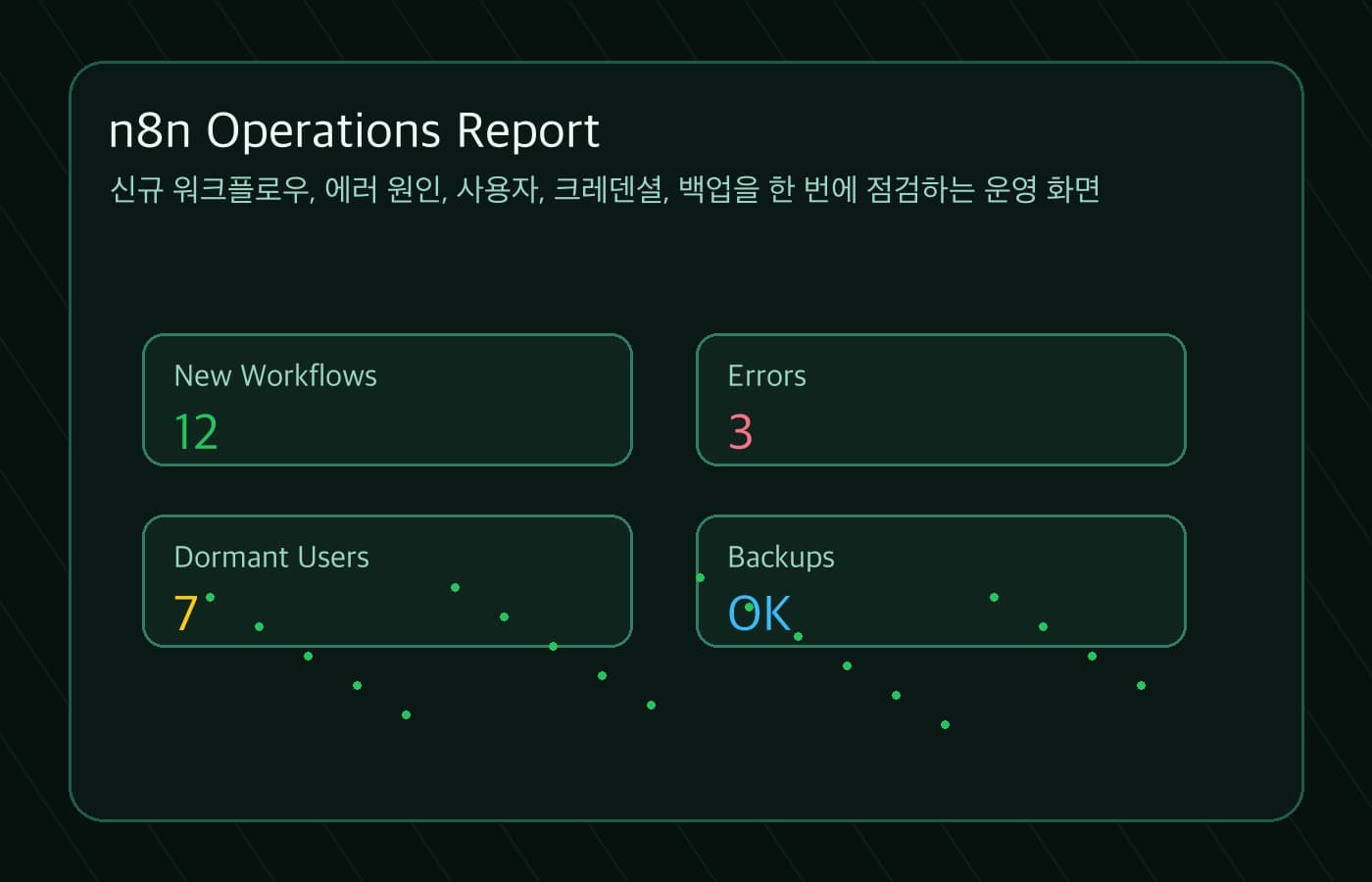Select the New Workflows label
1372x882 pixels.
point(275,375)
